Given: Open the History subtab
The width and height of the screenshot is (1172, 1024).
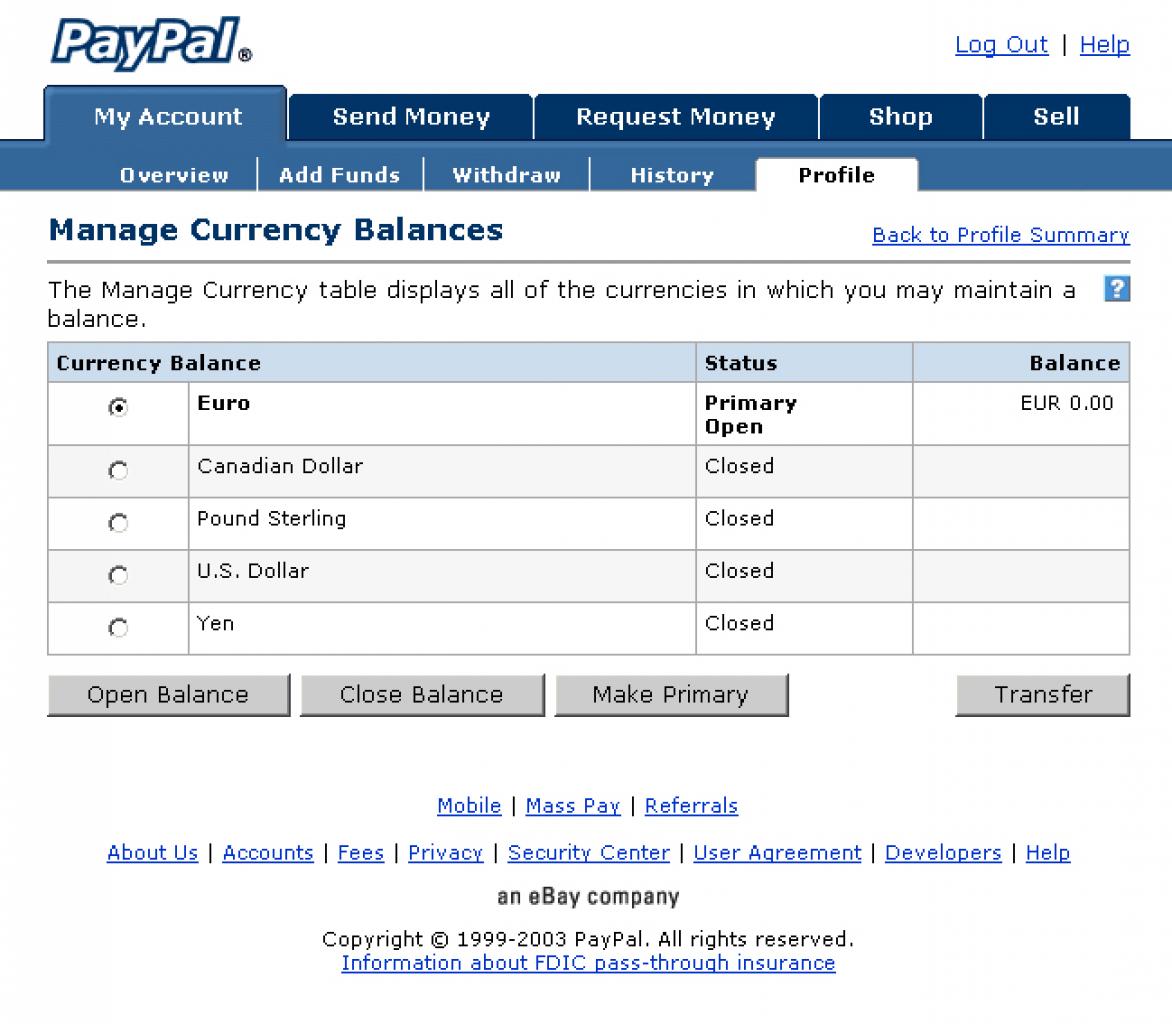Looking at the screenshot, I should point(672,175).
